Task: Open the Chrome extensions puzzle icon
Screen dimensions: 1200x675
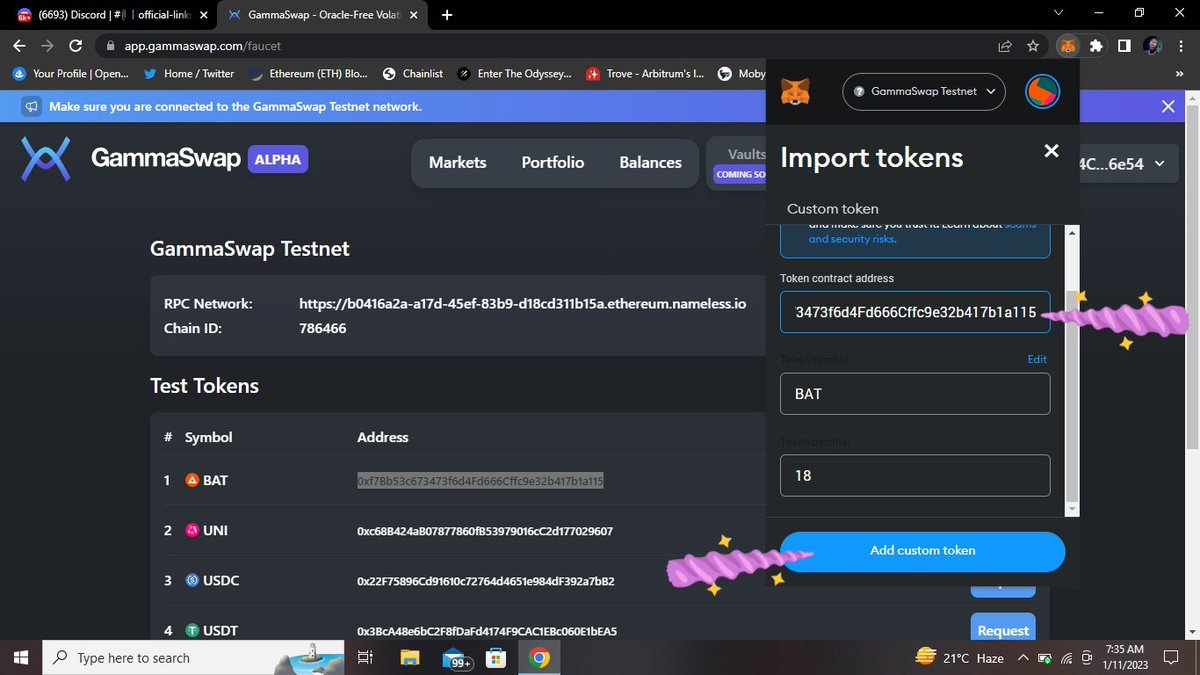Action: 1096,46
